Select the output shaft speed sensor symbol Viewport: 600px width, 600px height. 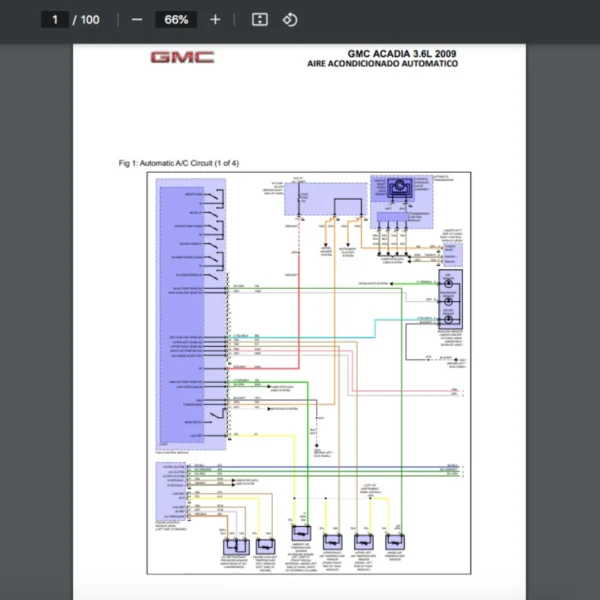[400, 188]
